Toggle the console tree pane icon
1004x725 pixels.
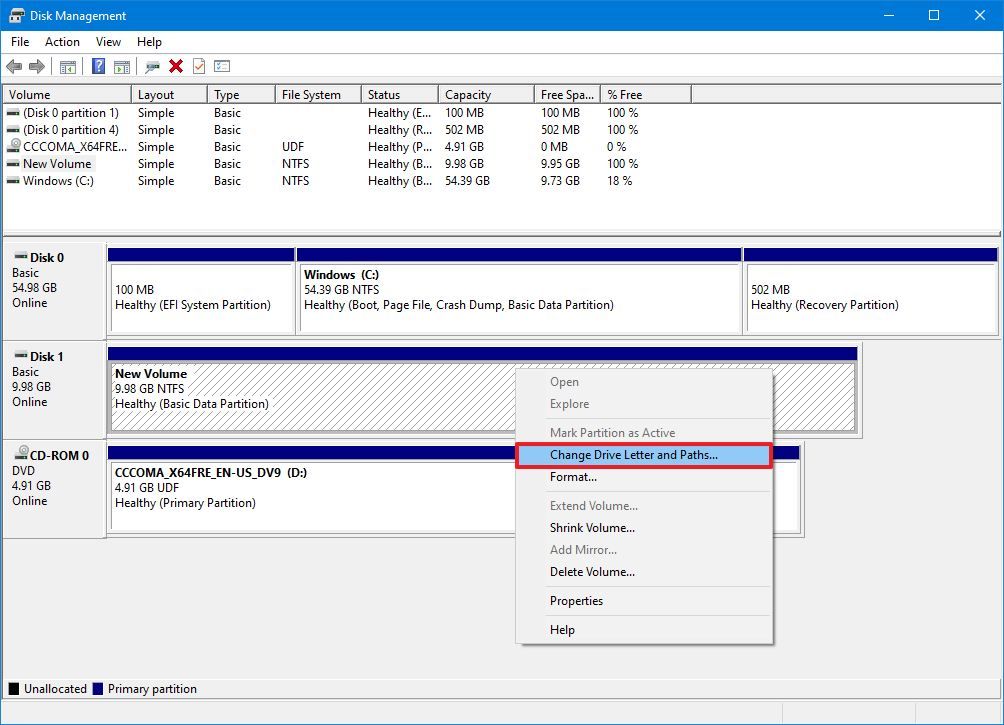point(68,66)
